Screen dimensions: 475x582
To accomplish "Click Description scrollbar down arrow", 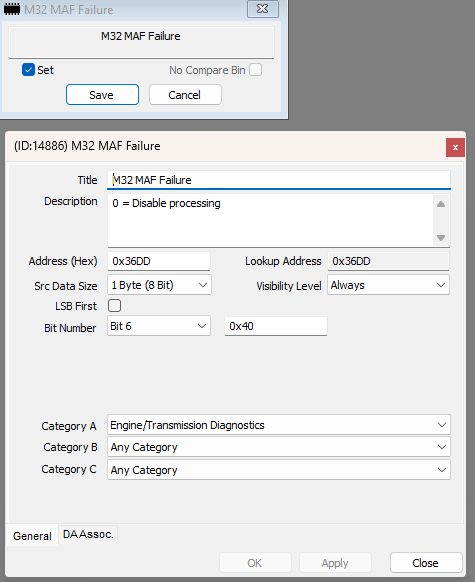I will point(441,238).
